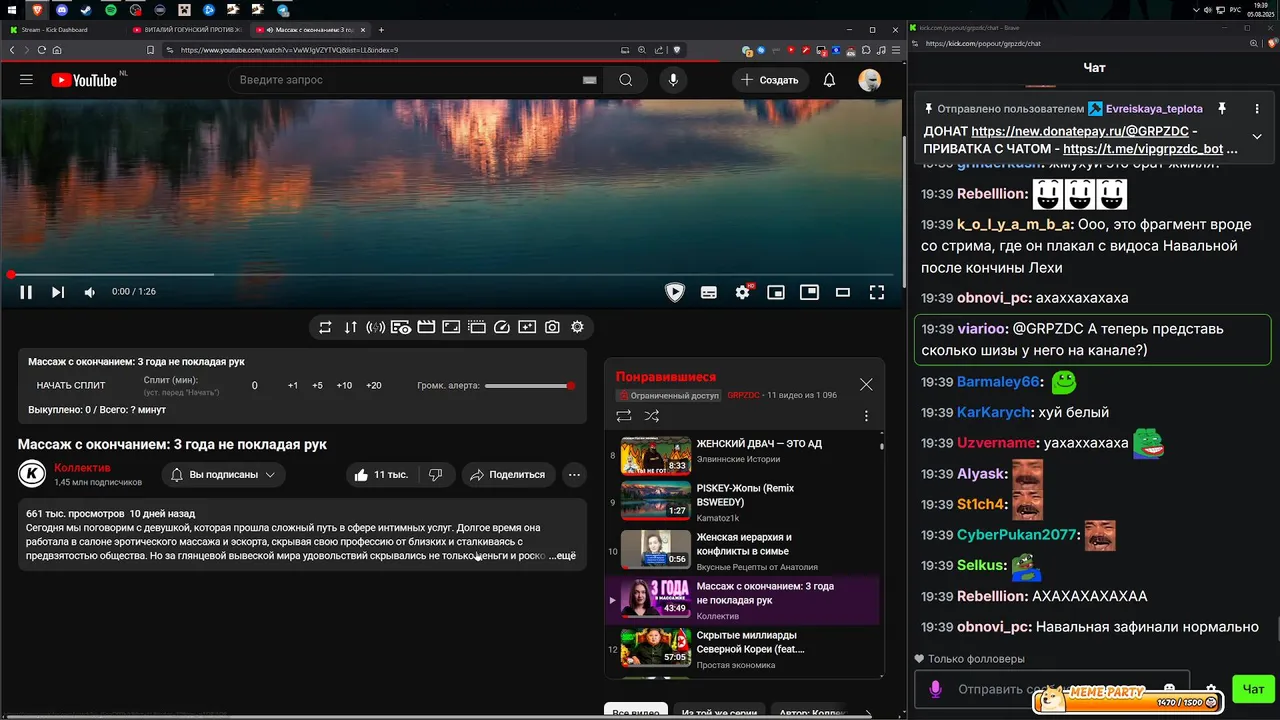Open a new browser tab with plus
1280x720 pixels.
[381, 30]
